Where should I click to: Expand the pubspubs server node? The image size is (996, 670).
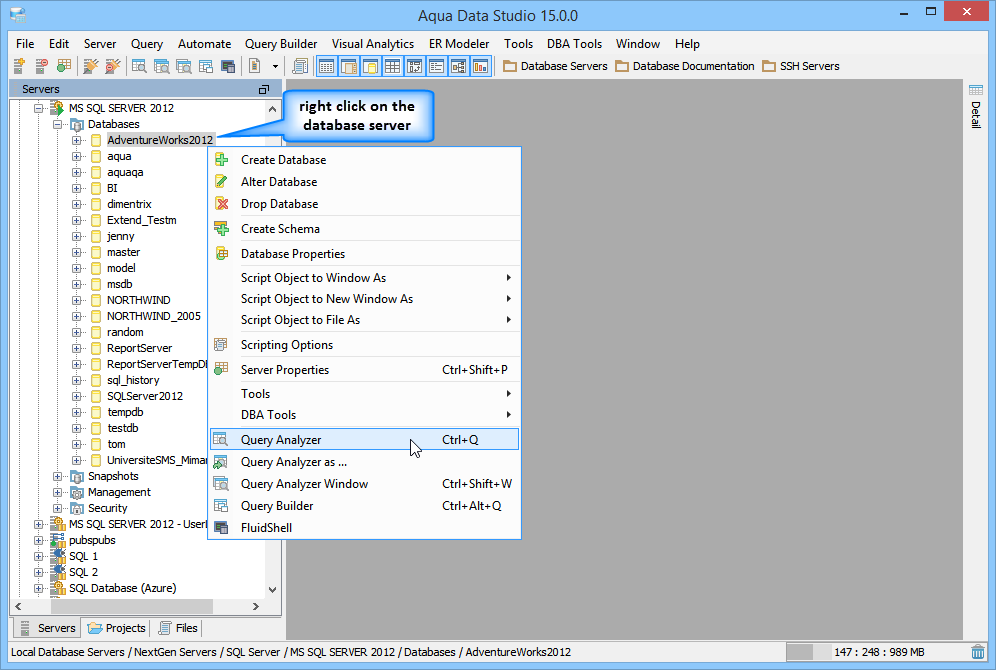pyautogui.click(x=39, y=540)
